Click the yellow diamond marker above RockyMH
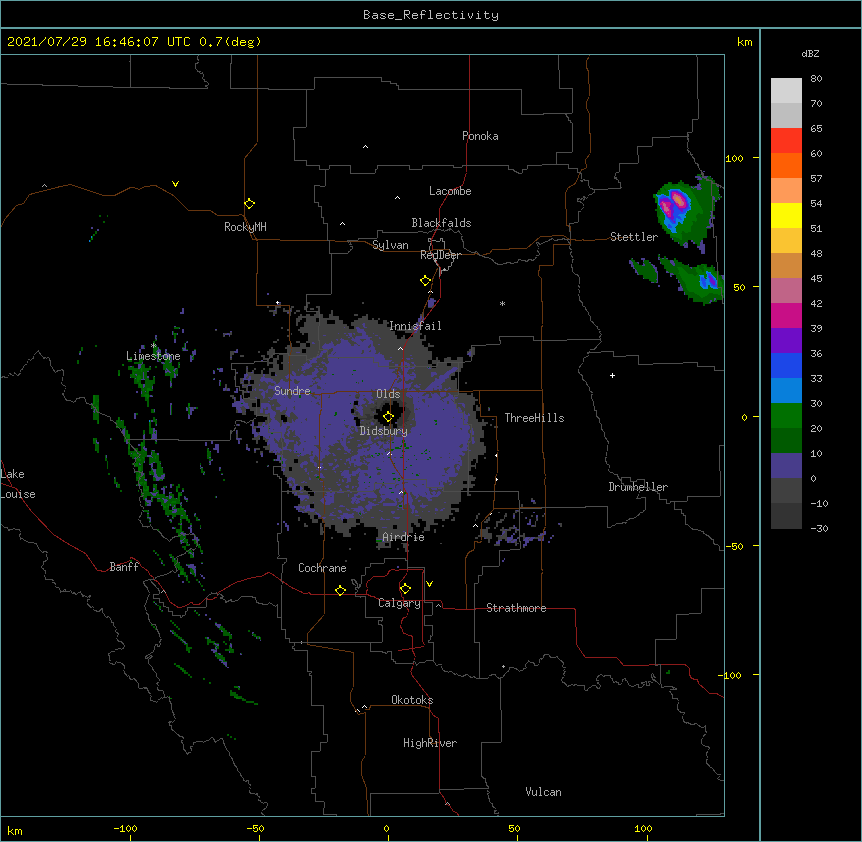This screenshot has height=842, width=862. (x=249, y=203)
